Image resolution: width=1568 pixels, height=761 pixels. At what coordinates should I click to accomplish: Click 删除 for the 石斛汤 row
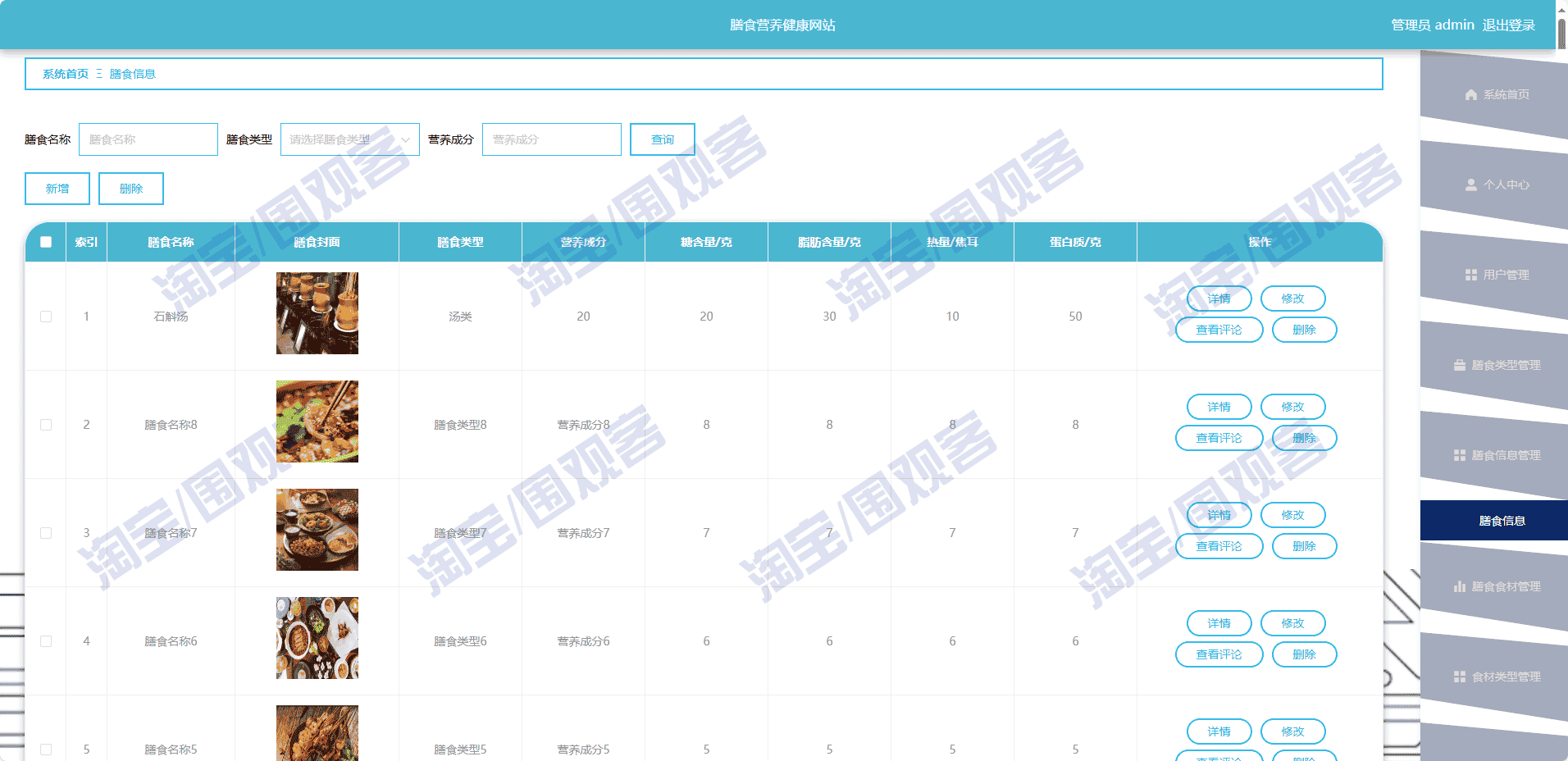(1305, 330)
